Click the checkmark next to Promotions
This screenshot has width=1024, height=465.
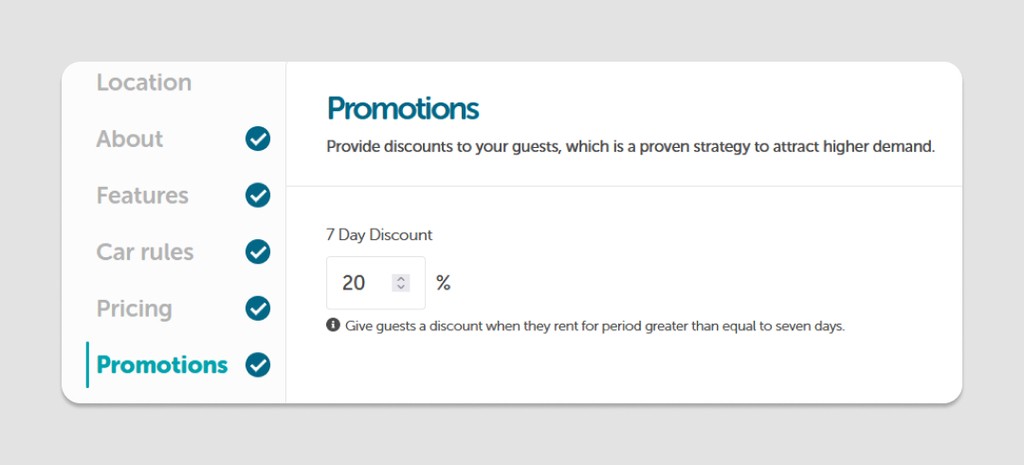tap(258, 365)
